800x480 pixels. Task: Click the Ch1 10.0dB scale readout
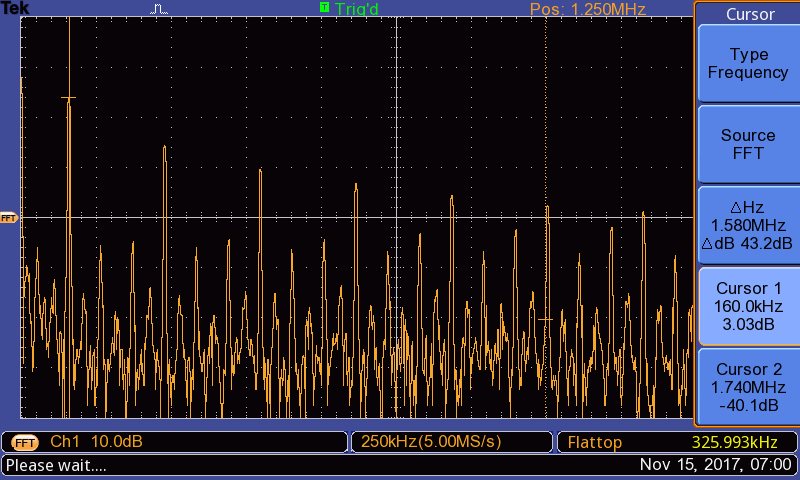pos(96,441)
